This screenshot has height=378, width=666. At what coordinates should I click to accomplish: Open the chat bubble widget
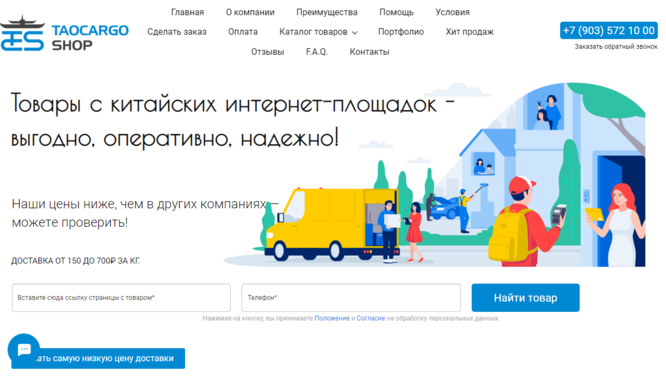24,350
